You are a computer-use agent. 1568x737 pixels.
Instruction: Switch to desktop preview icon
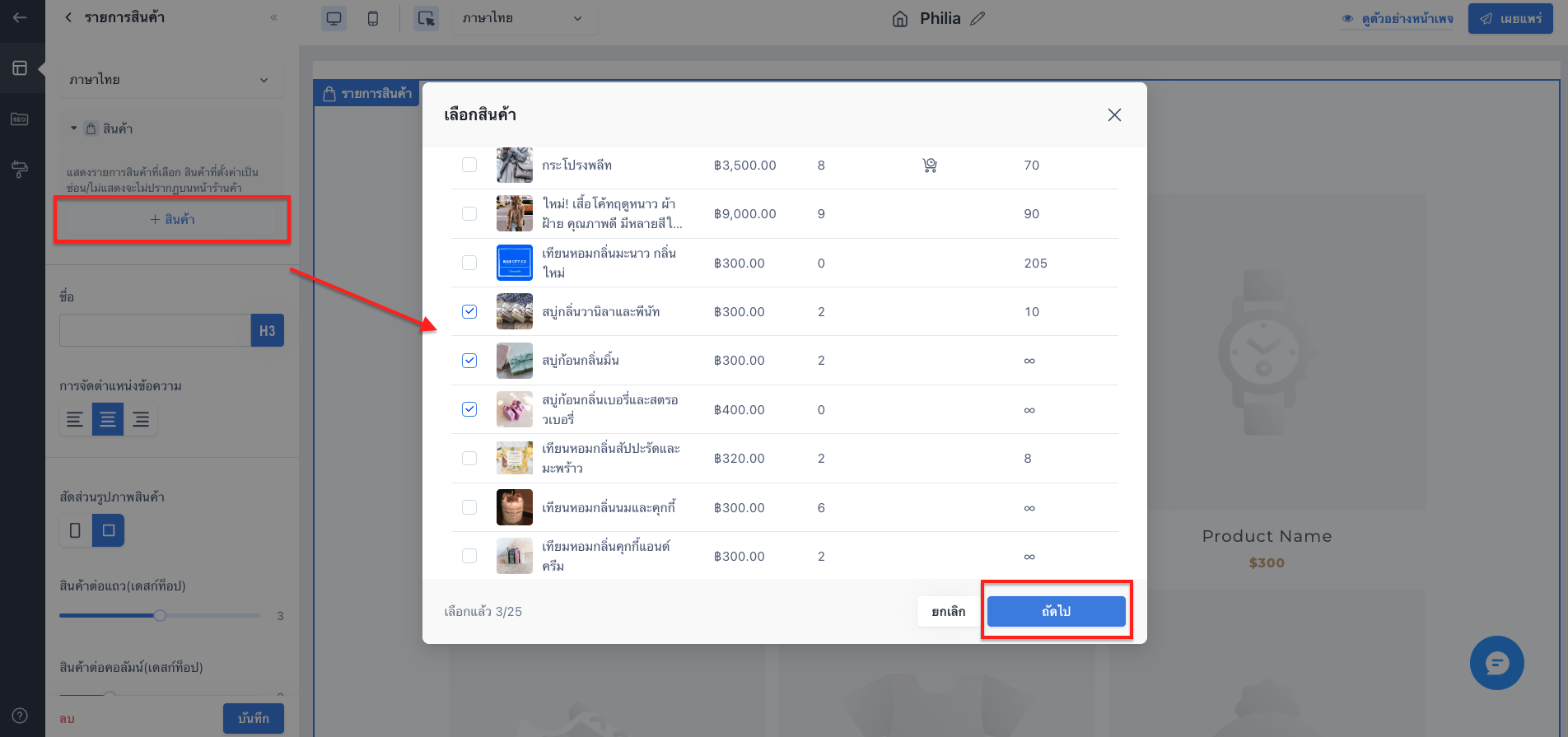(334, 18)
